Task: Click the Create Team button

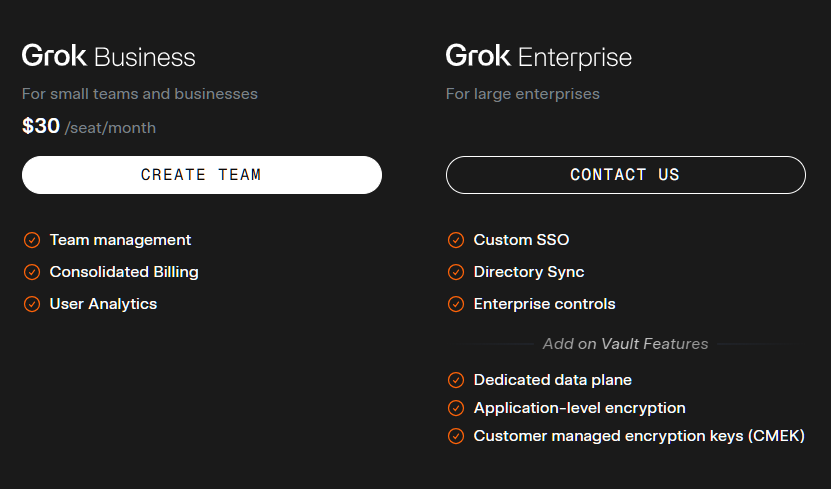Action: point(201,175)
